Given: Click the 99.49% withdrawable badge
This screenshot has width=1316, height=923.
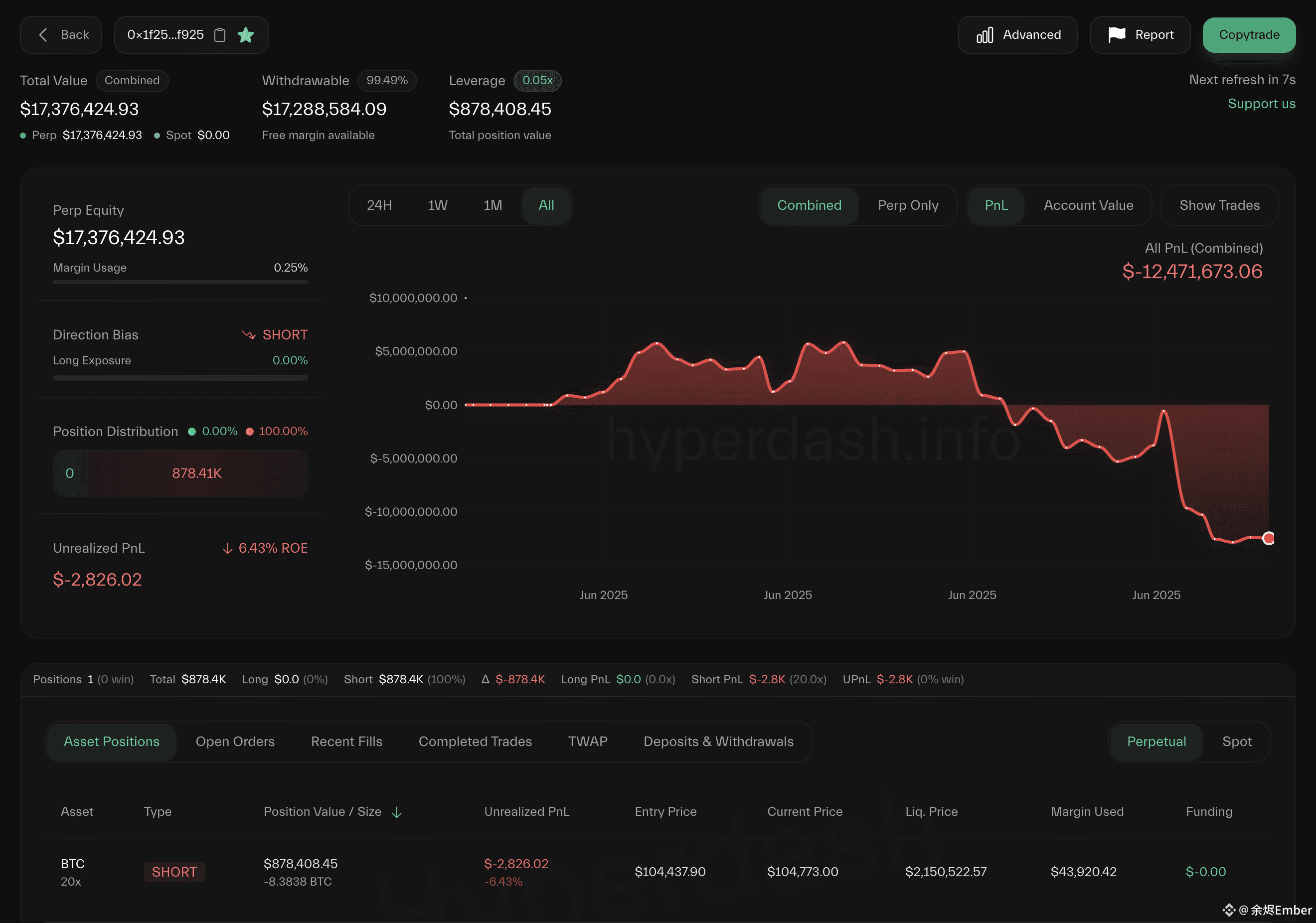Looking at the screenshot, I should tap(387, 80).
